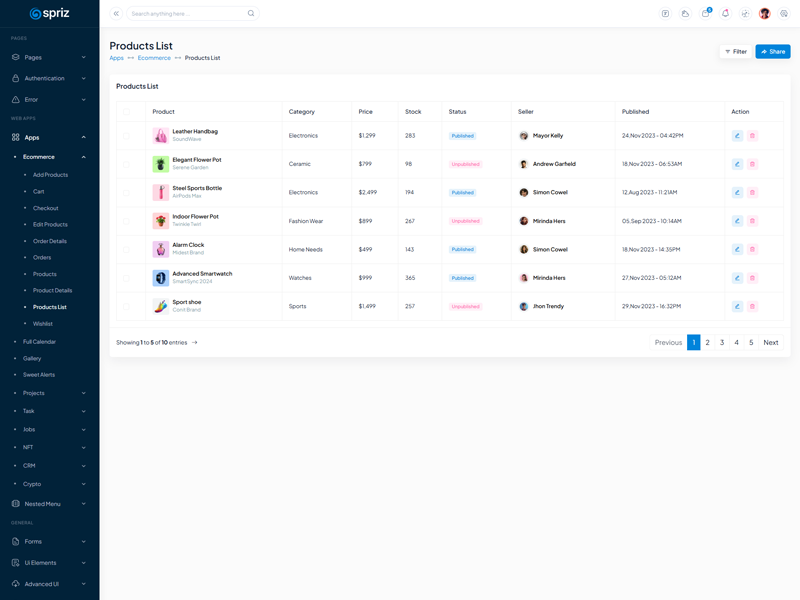The height and width of the screenshot is (600, 800).
Task: Delete the Elegant Flower Pot row
Action: (752, 164)
